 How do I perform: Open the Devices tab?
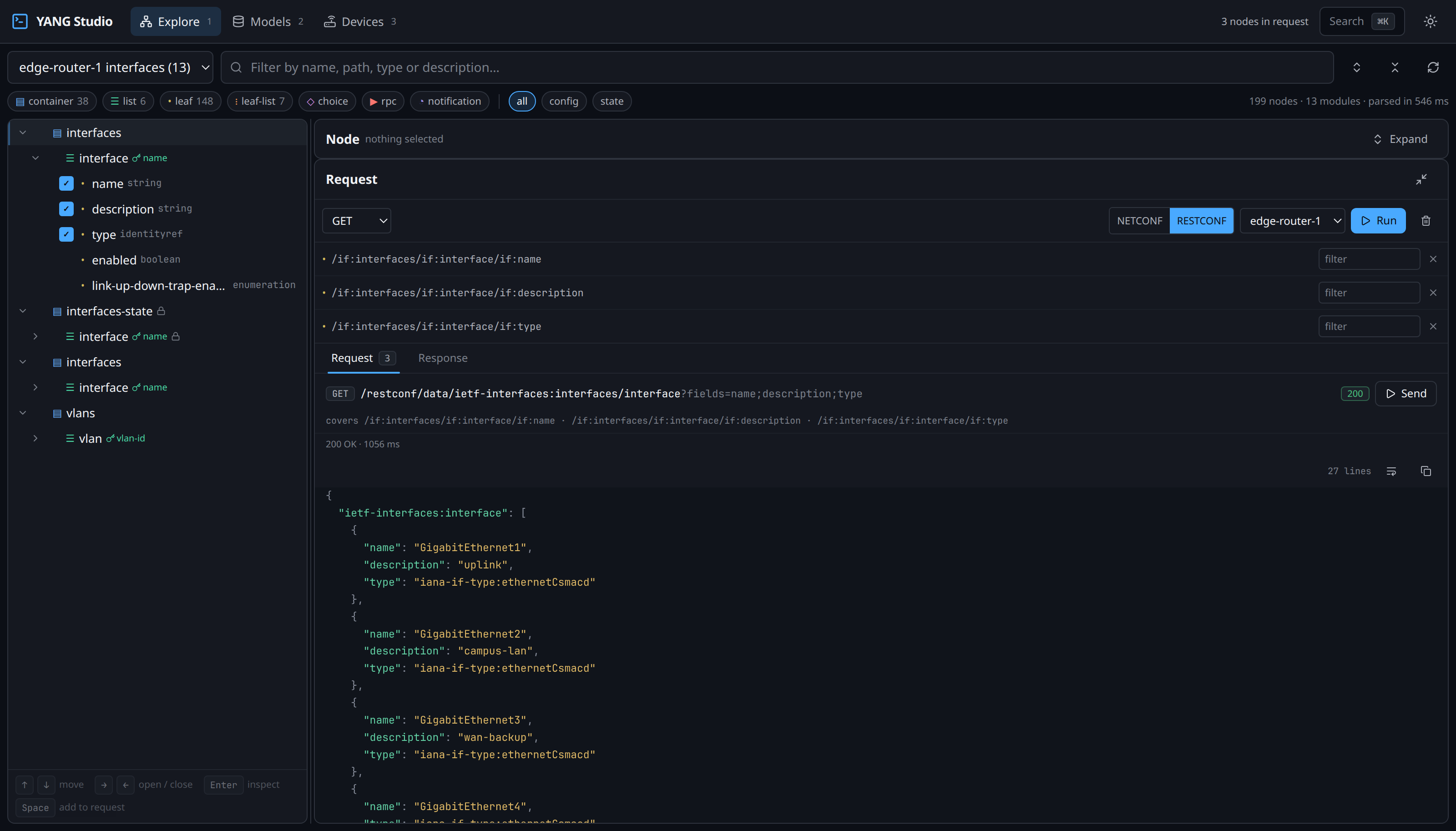coord(359,21)
